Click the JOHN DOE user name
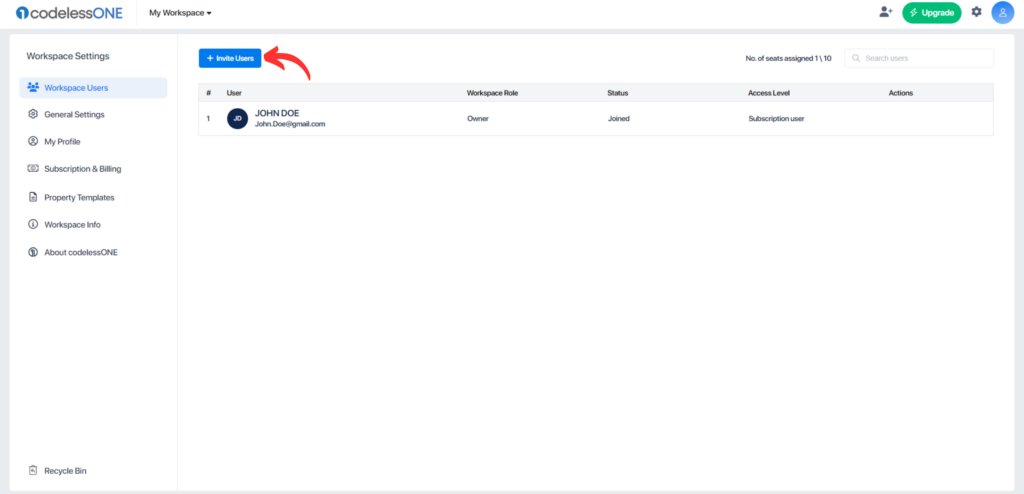Screen dimensions: 1024x494 click(277, 114)
